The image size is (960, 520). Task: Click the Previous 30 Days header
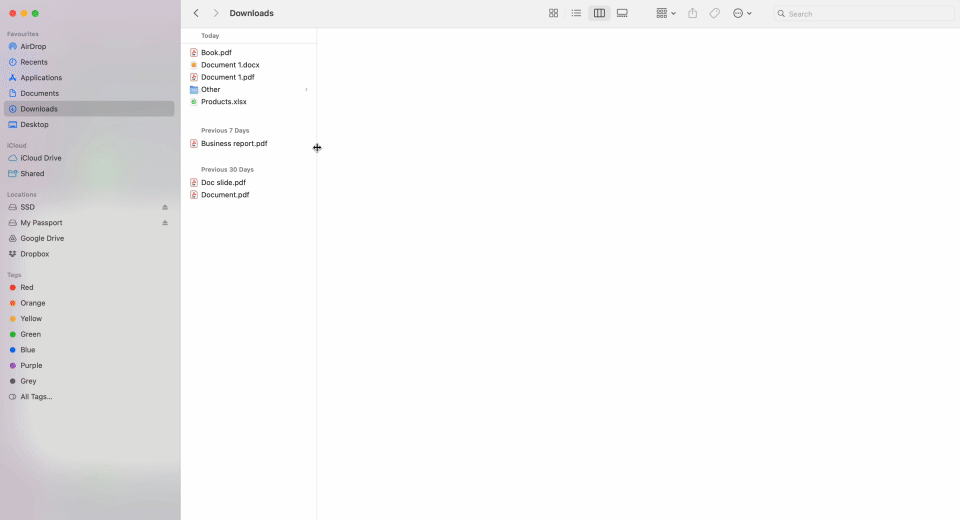click(x=227, y=170)
